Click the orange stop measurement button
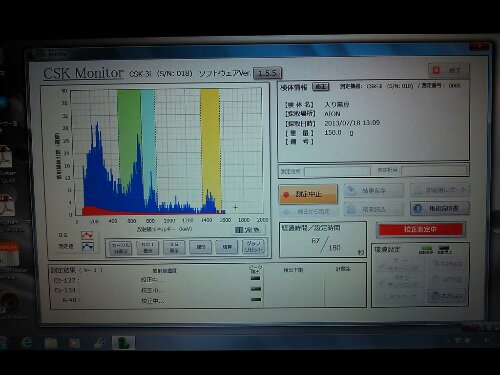The image size is (500, 375). pyautogui.click(x=308, y=194)
